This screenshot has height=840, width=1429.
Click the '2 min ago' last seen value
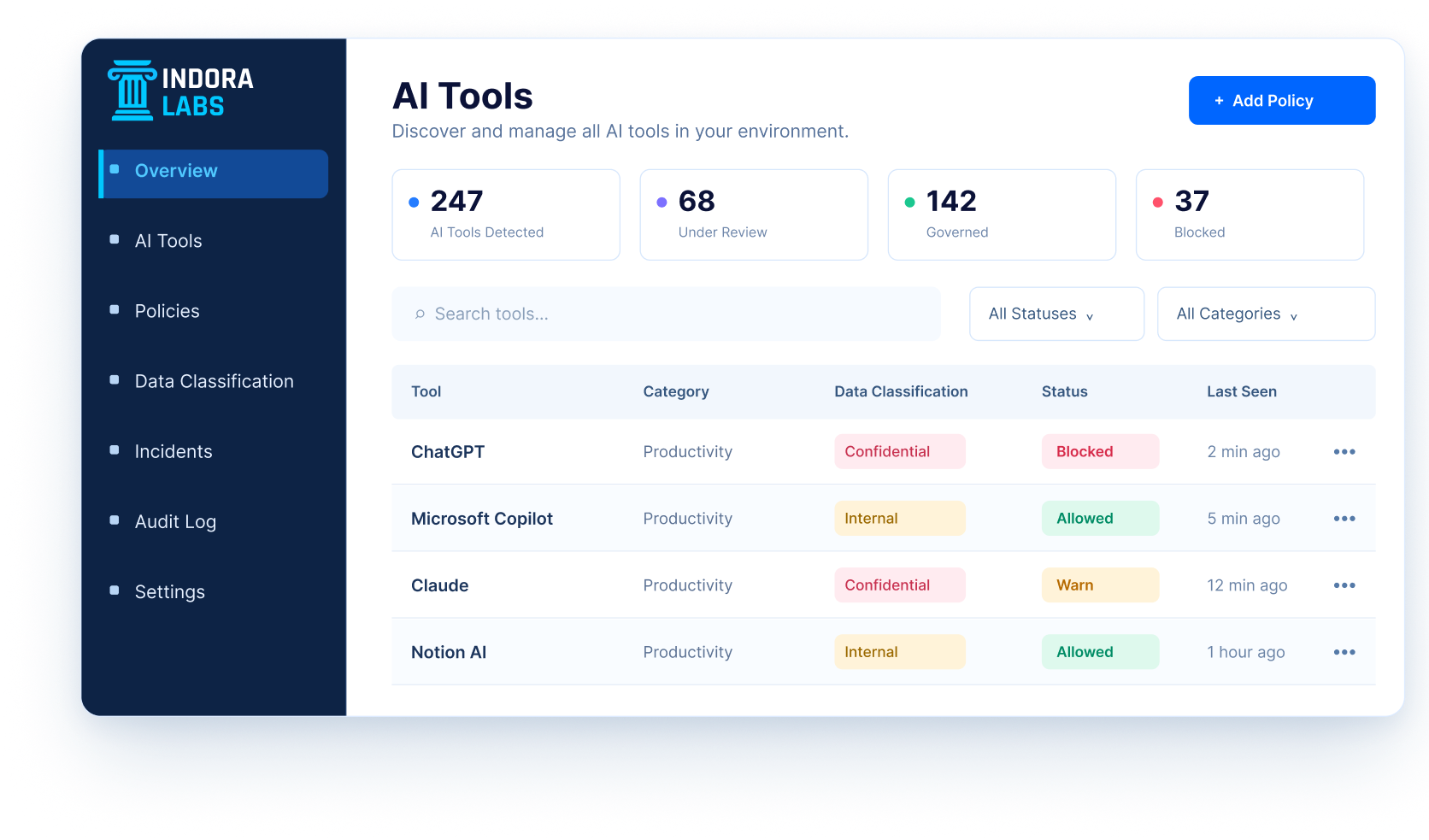point(1244,452)
